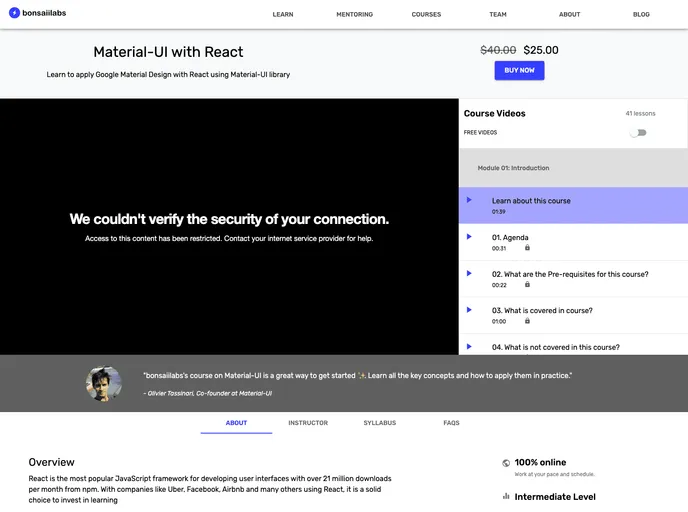Screen dimensions: 688x512
Task: Click the bonsaiilabs brand name text
Action: (44, 13)
